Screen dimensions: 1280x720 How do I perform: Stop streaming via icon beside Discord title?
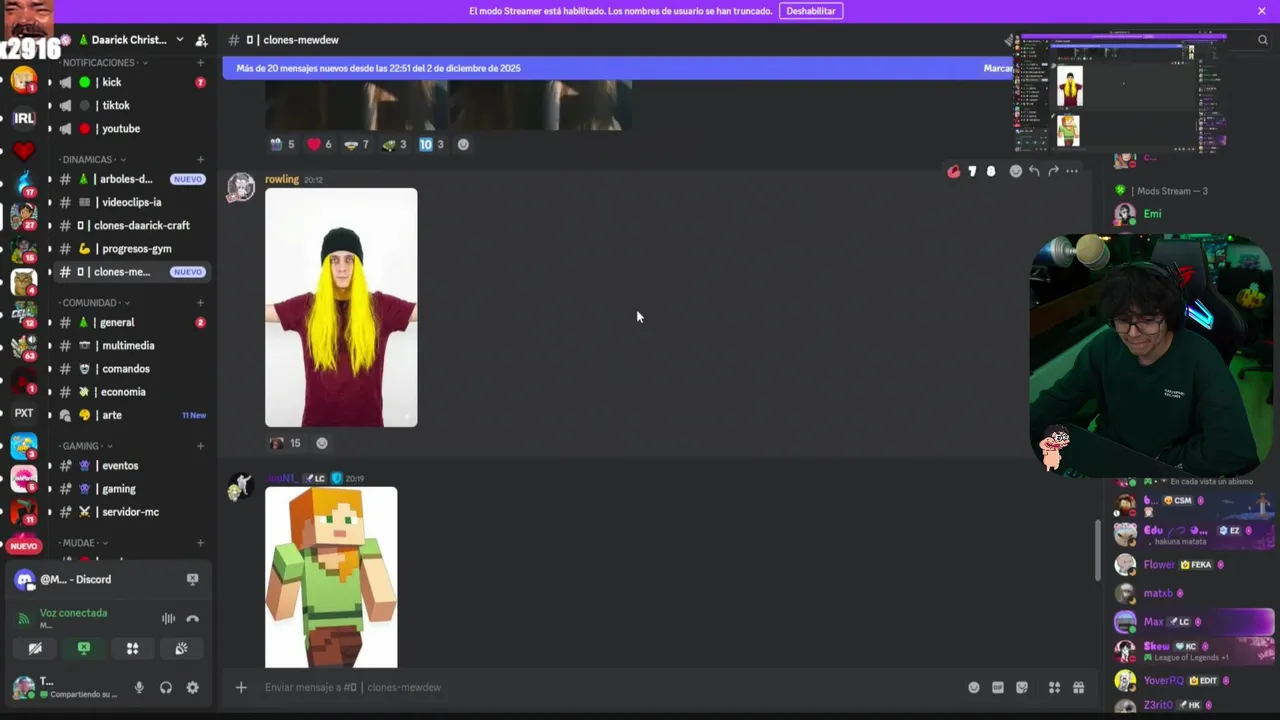pos(192,579)
